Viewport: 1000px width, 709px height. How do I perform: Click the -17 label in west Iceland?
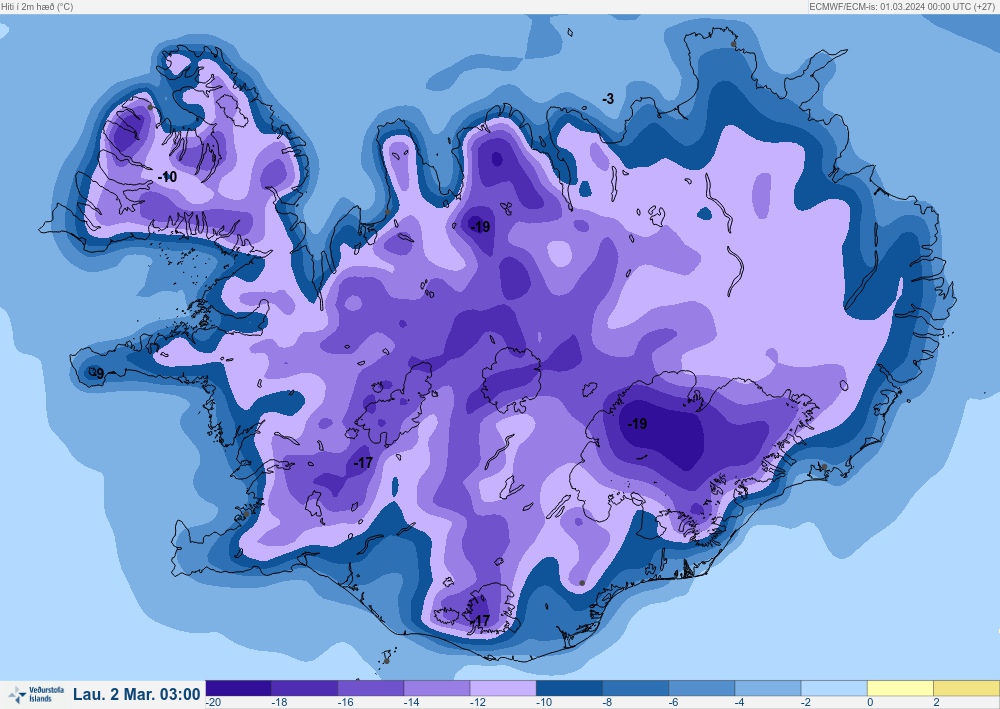coord(363,463)
